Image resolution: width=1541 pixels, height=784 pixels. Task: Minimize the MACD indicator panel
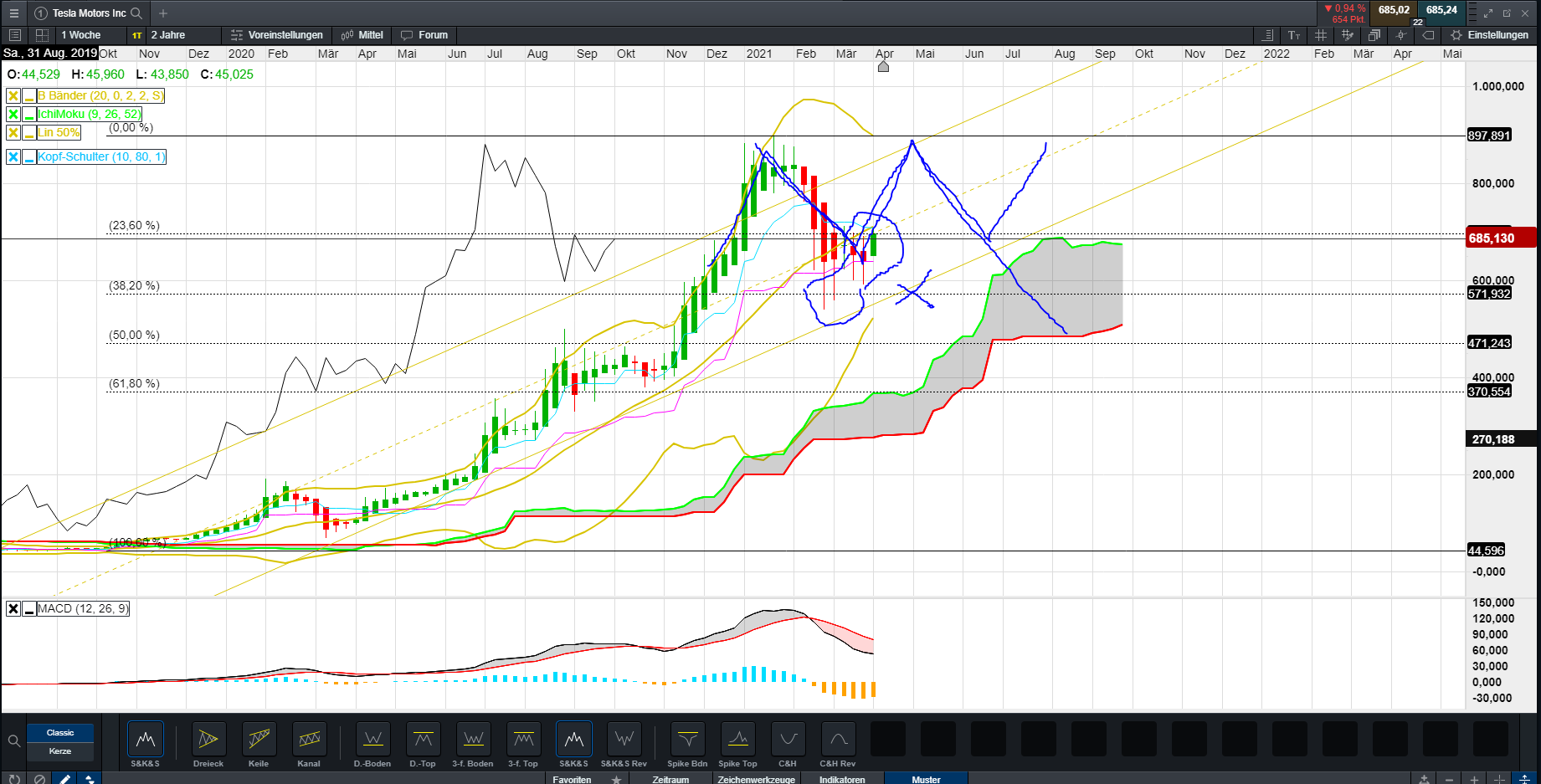pos(29,608)
